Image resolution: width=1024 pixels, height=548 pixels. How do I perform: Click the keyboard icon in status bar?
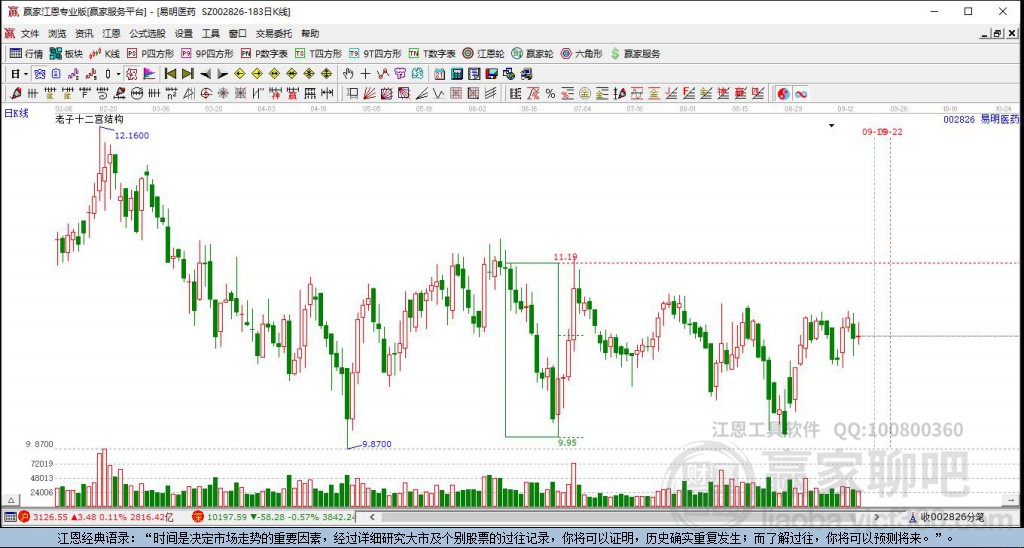9,517
